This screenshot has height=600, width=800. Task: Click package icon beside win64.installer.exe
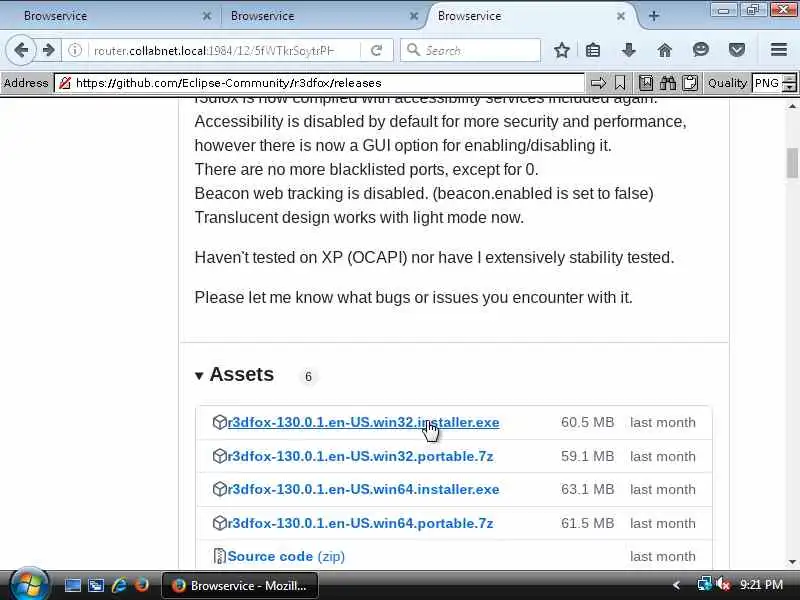[x=219, y=489]
